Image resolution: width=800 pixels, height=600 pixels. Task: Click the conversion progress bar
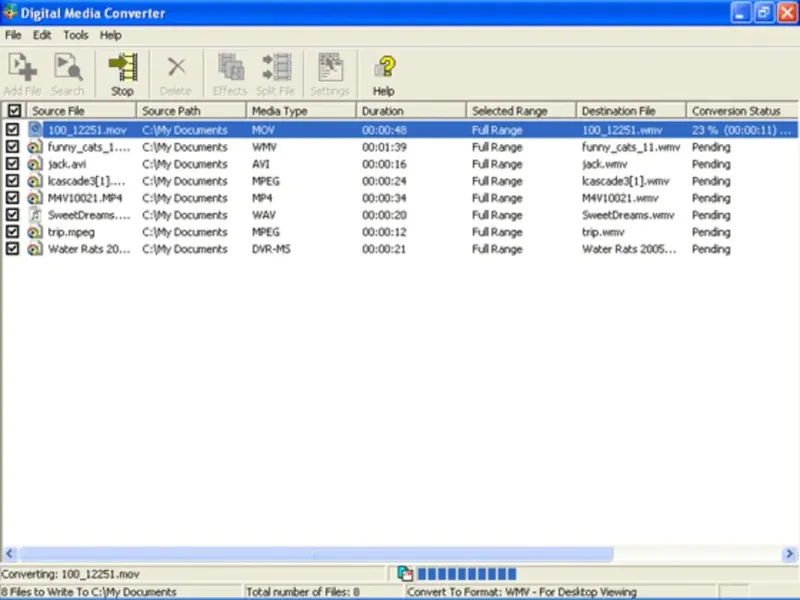click(466, 574)
